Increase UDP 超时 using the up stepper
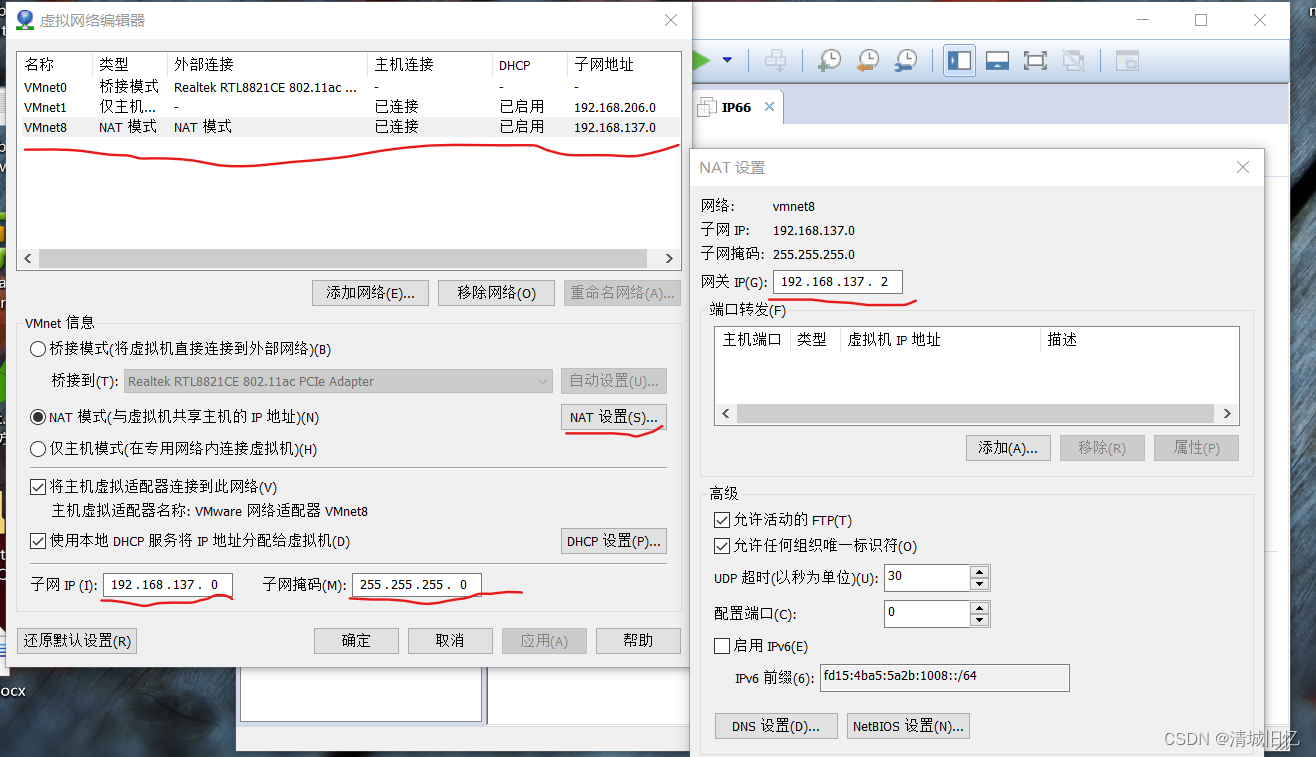The height and width of the screenshot is (757, 1316). [977, 571]
